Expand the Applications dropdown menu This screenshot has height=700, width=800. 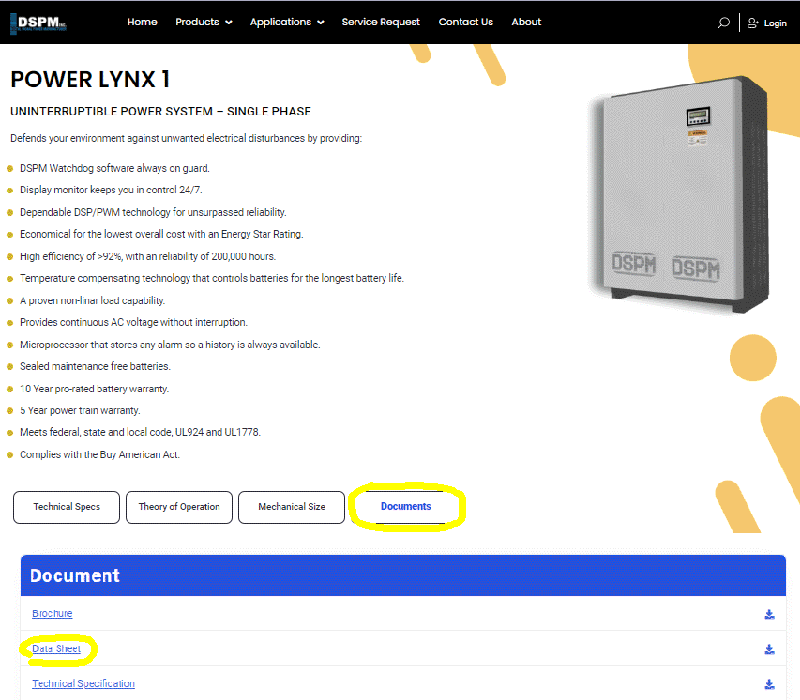coord(286,22)
